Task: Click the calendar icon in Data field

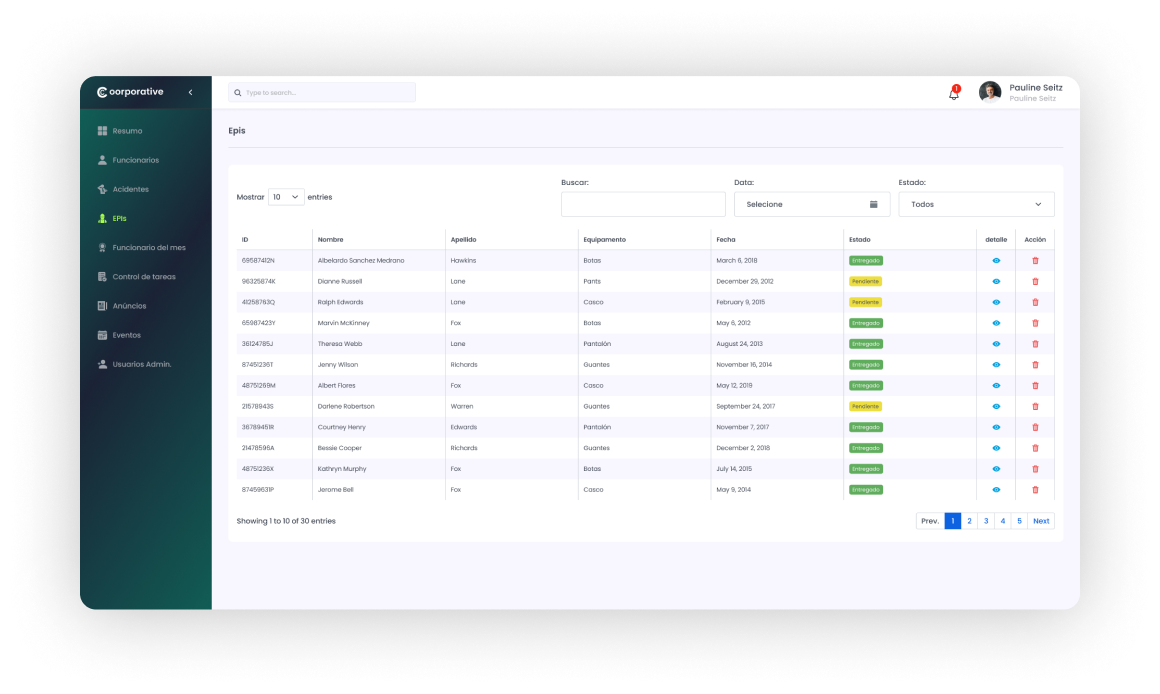Action: click(x=873, y=204)
